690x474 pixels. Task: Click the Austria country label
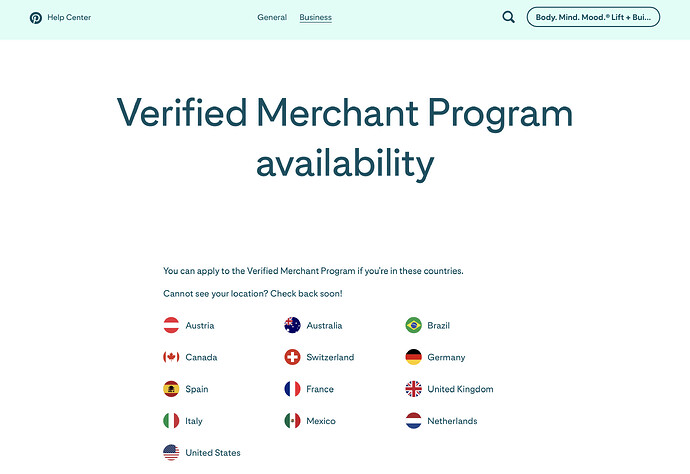pyautogui.click(x=200, y=326)
